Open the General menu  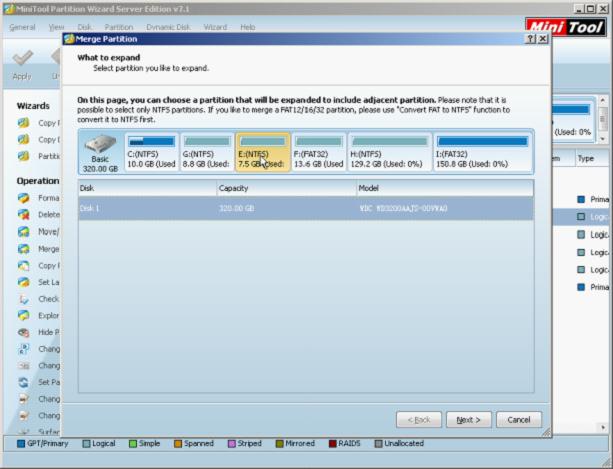pyautogui.click(x=22, y=27)
